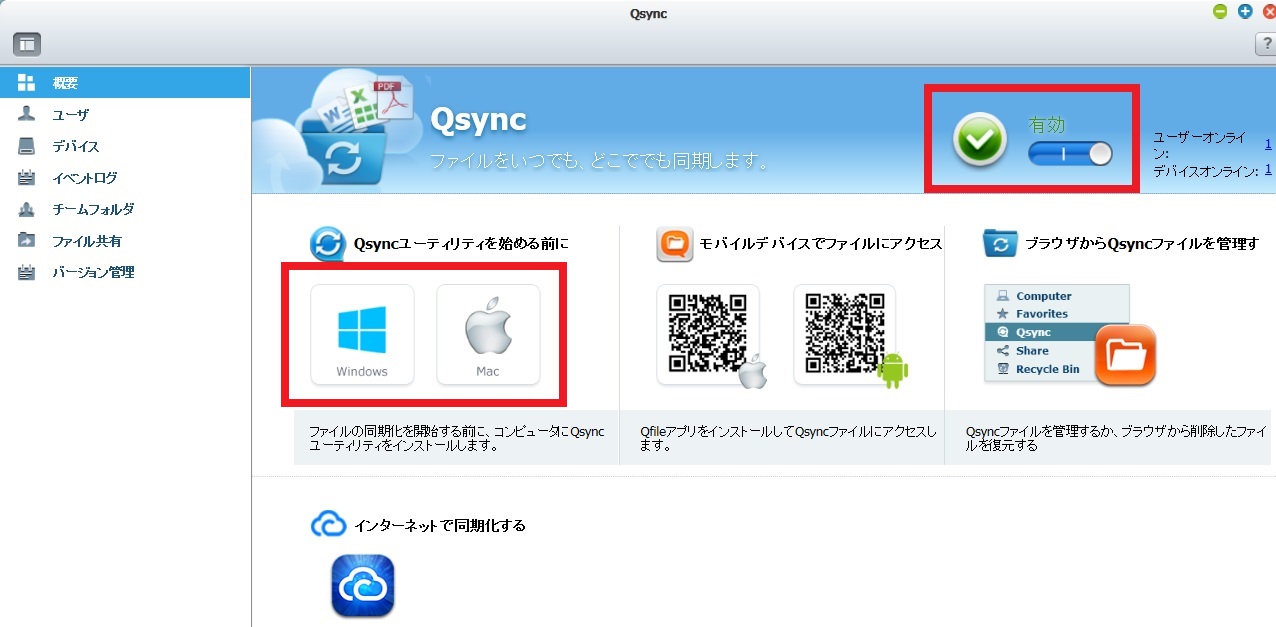Click the user silhouette icon beside ユーザ
Screen dimensions: 1276x627
(27, 114)
